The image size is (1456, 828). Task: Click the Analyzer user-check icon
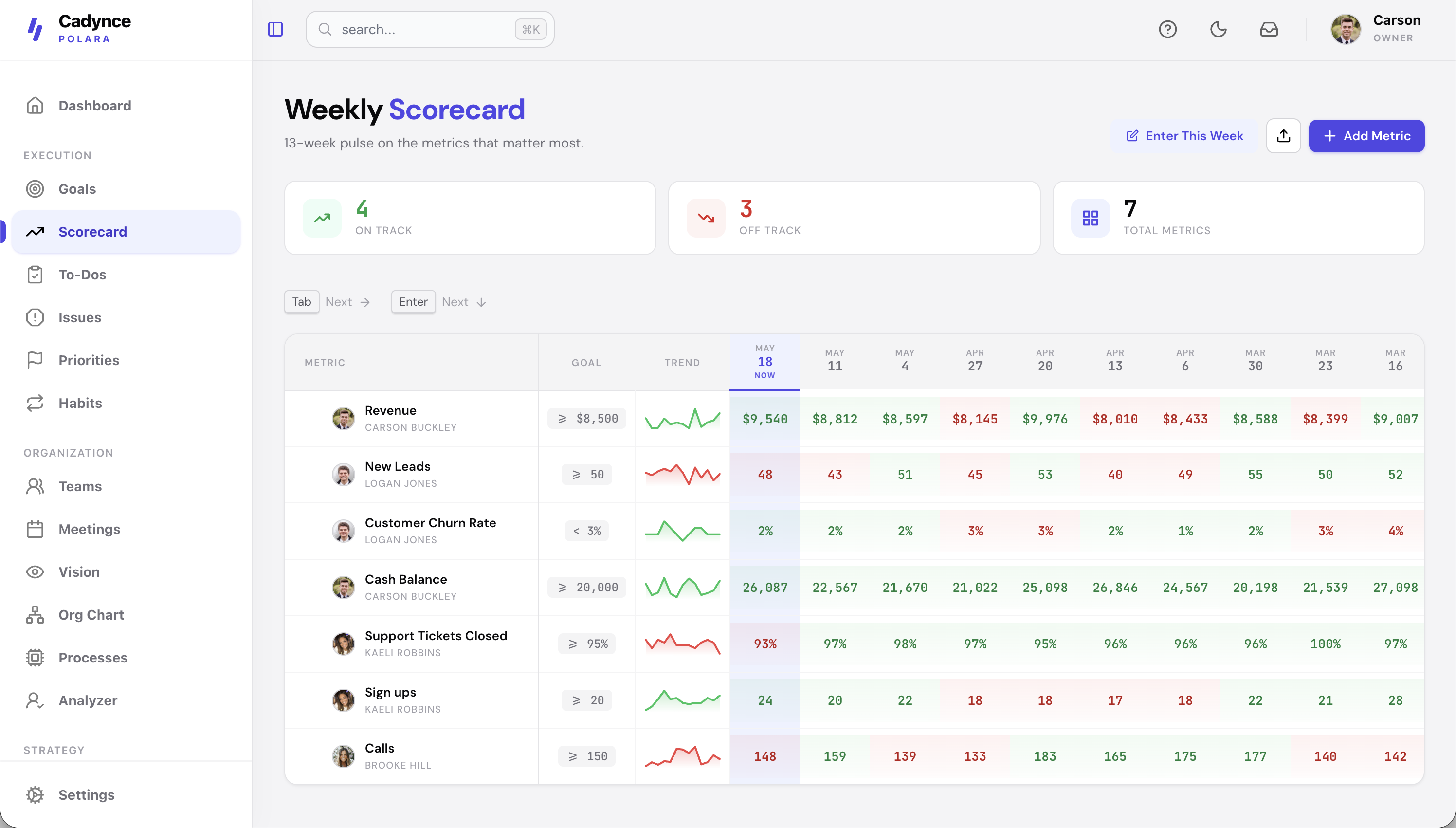35,700
